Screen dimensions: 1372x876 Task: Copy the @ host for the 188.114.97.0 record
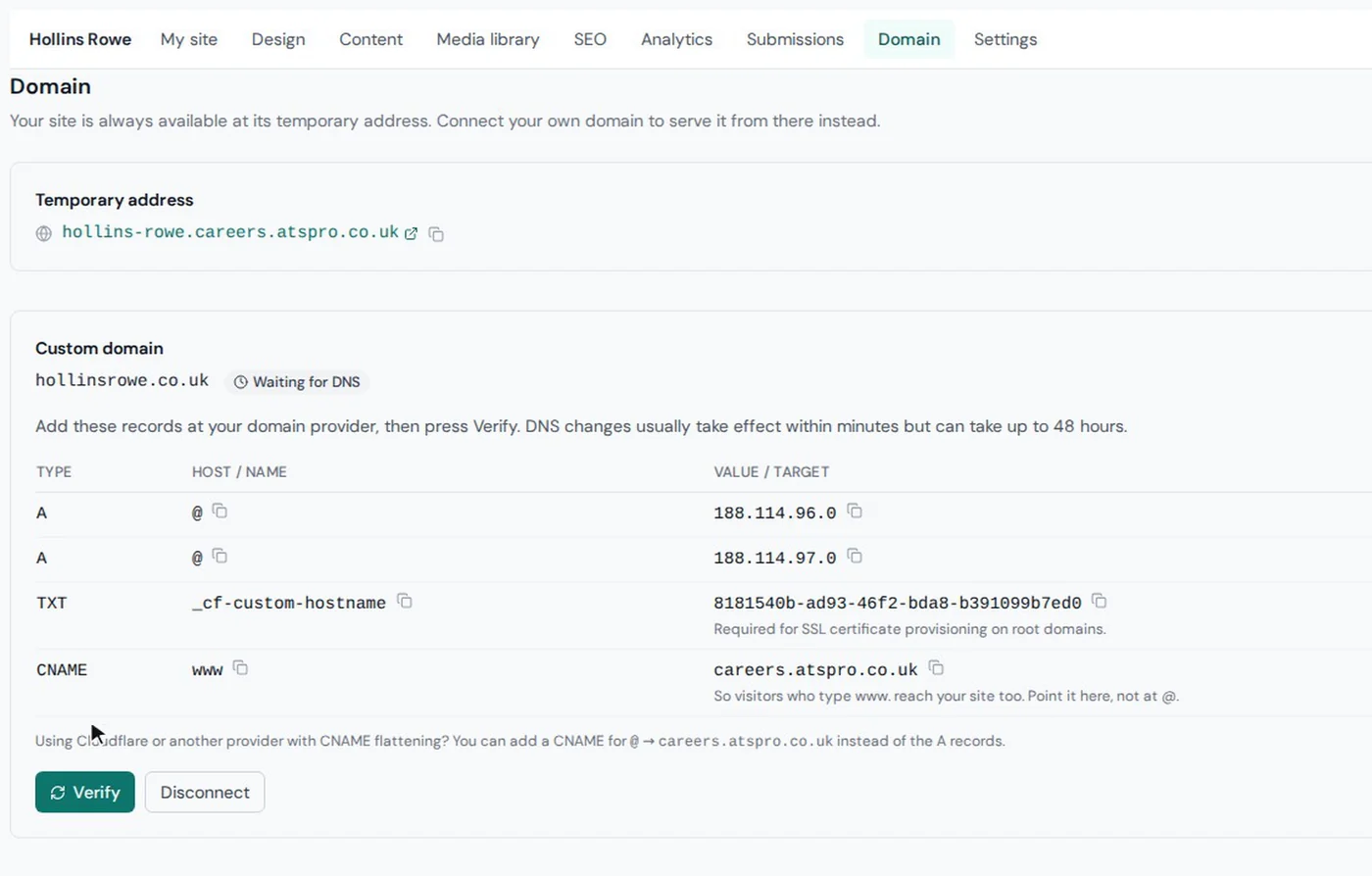220,556
